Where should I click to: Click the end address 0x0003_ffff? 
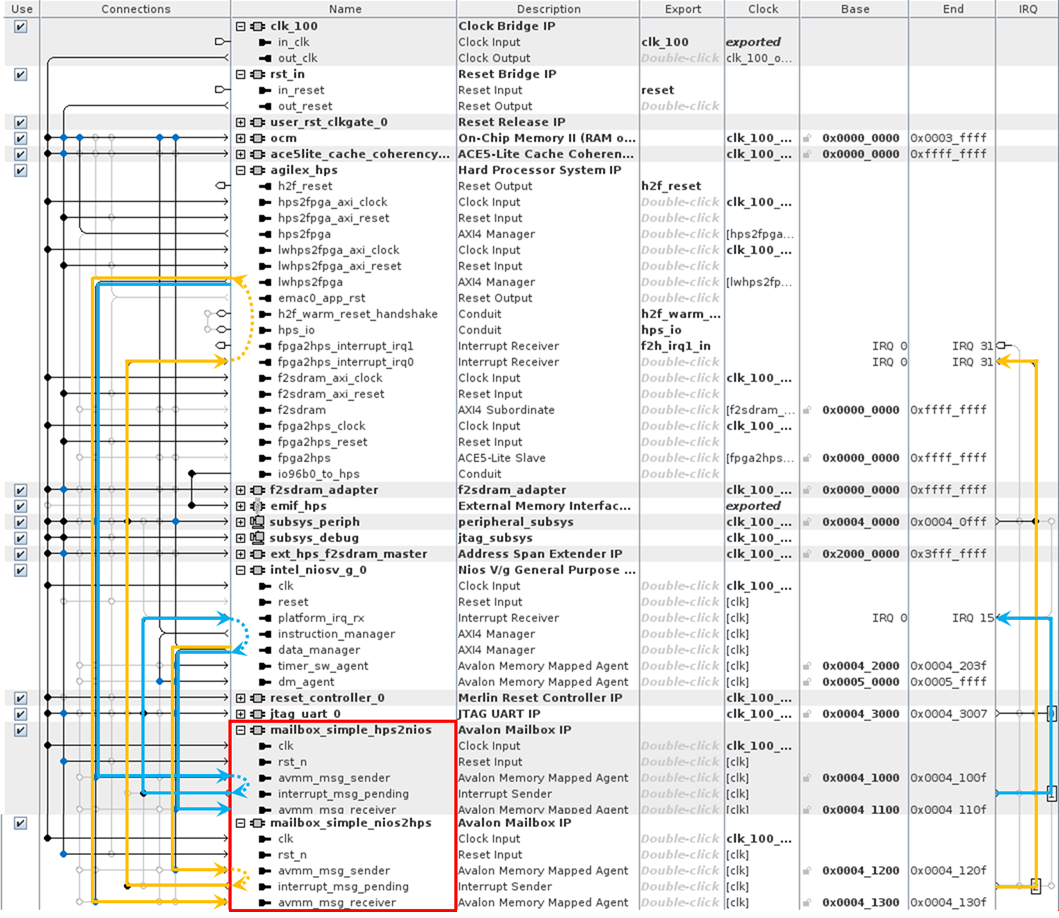[x=948, y=138]
